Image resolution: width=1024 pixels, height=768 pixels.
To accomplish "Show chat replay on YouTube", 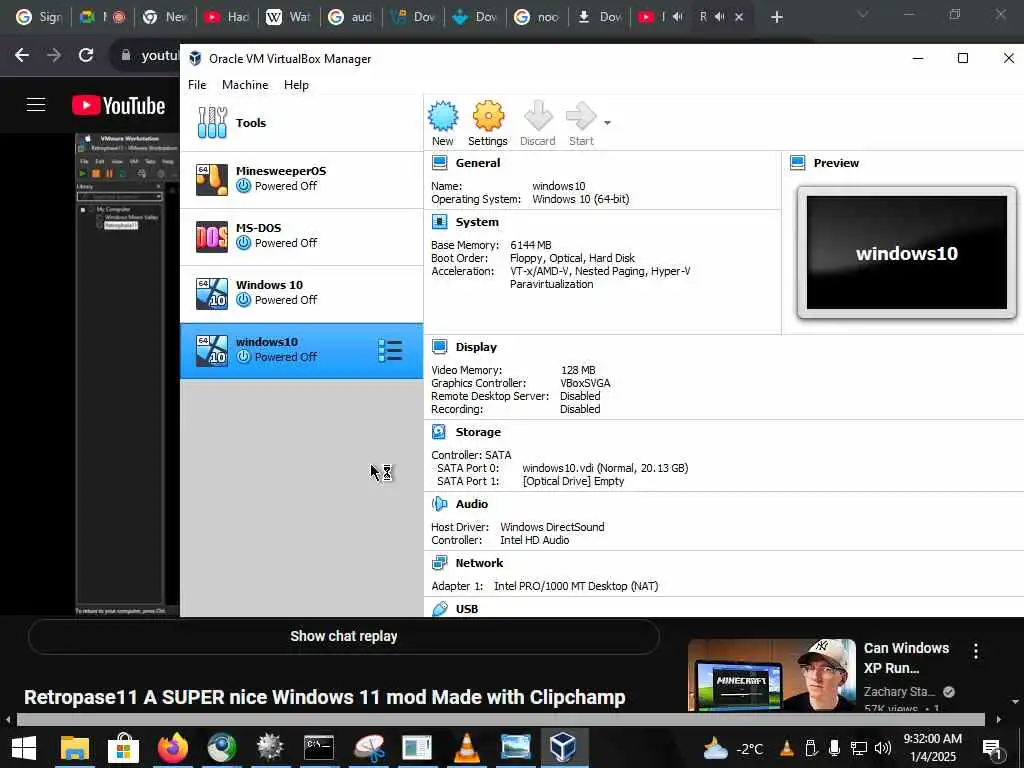I will tap(344, 636).
